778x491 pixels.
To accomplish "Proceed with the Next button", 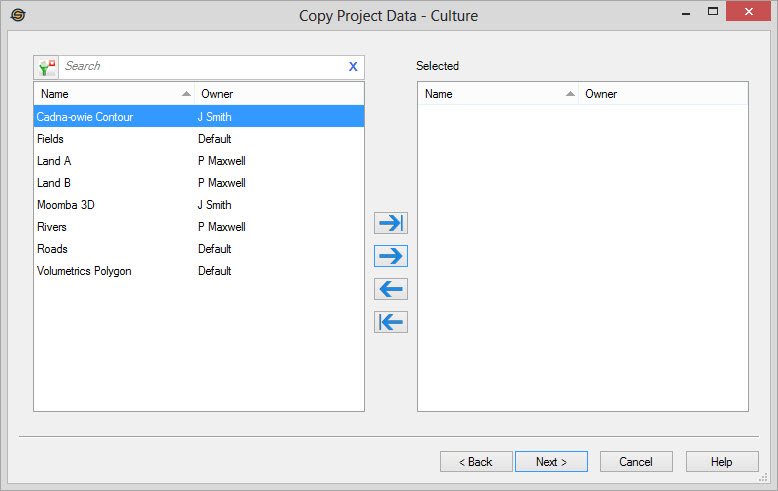I will pyautogui.click(x=551, y=462).
